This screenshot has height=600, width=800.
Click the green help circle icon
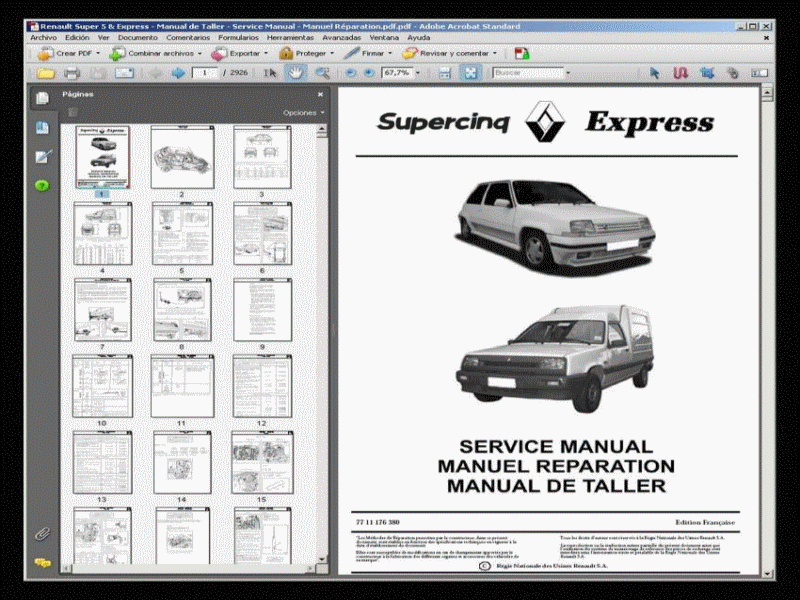point(42,185)
